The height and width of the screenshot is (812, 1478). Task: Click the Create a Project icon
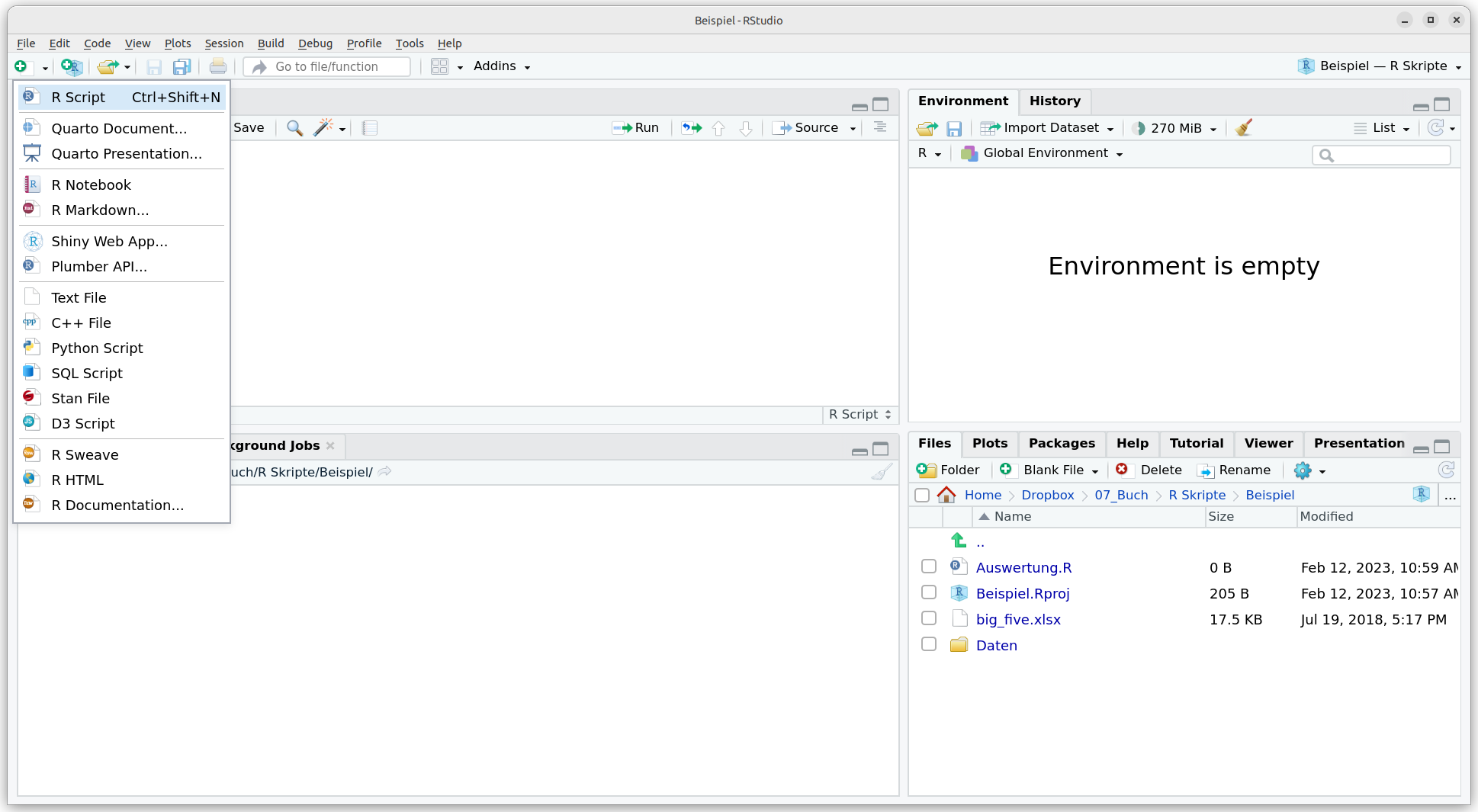[x=71, y=66]
